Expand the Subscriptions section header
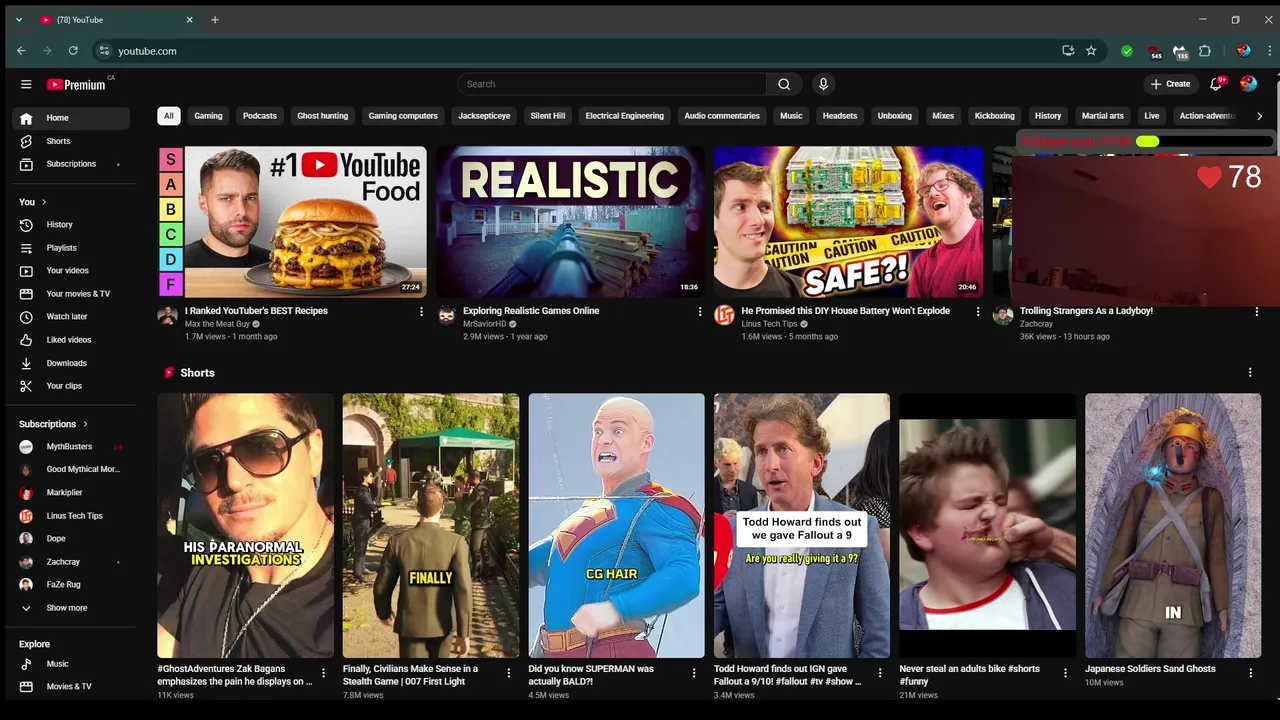This screenshot has height=720, width=1280. point(54,424)
